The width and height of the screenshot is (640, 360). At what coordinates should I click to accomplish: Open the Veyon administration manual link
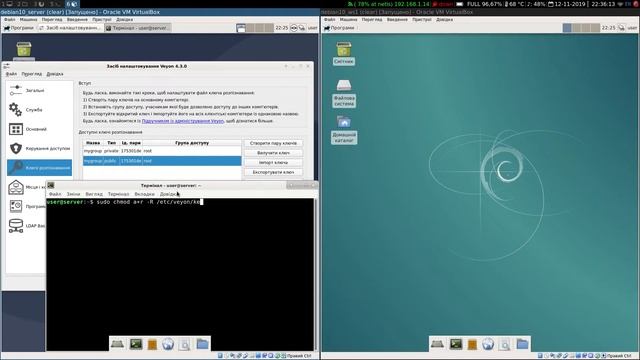pyautogui.click(x=183, y=121)
